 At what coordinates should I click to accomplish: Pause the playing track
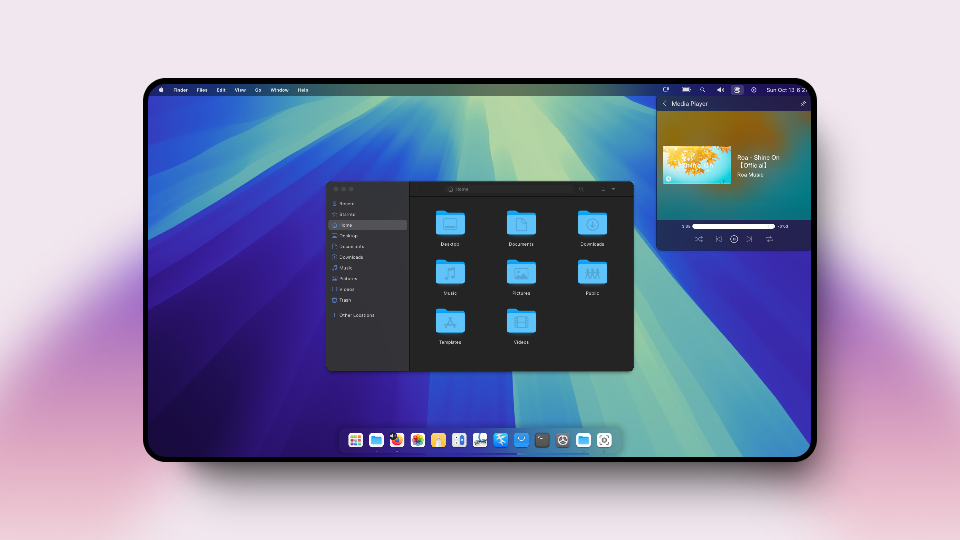(x=734, y=239)
